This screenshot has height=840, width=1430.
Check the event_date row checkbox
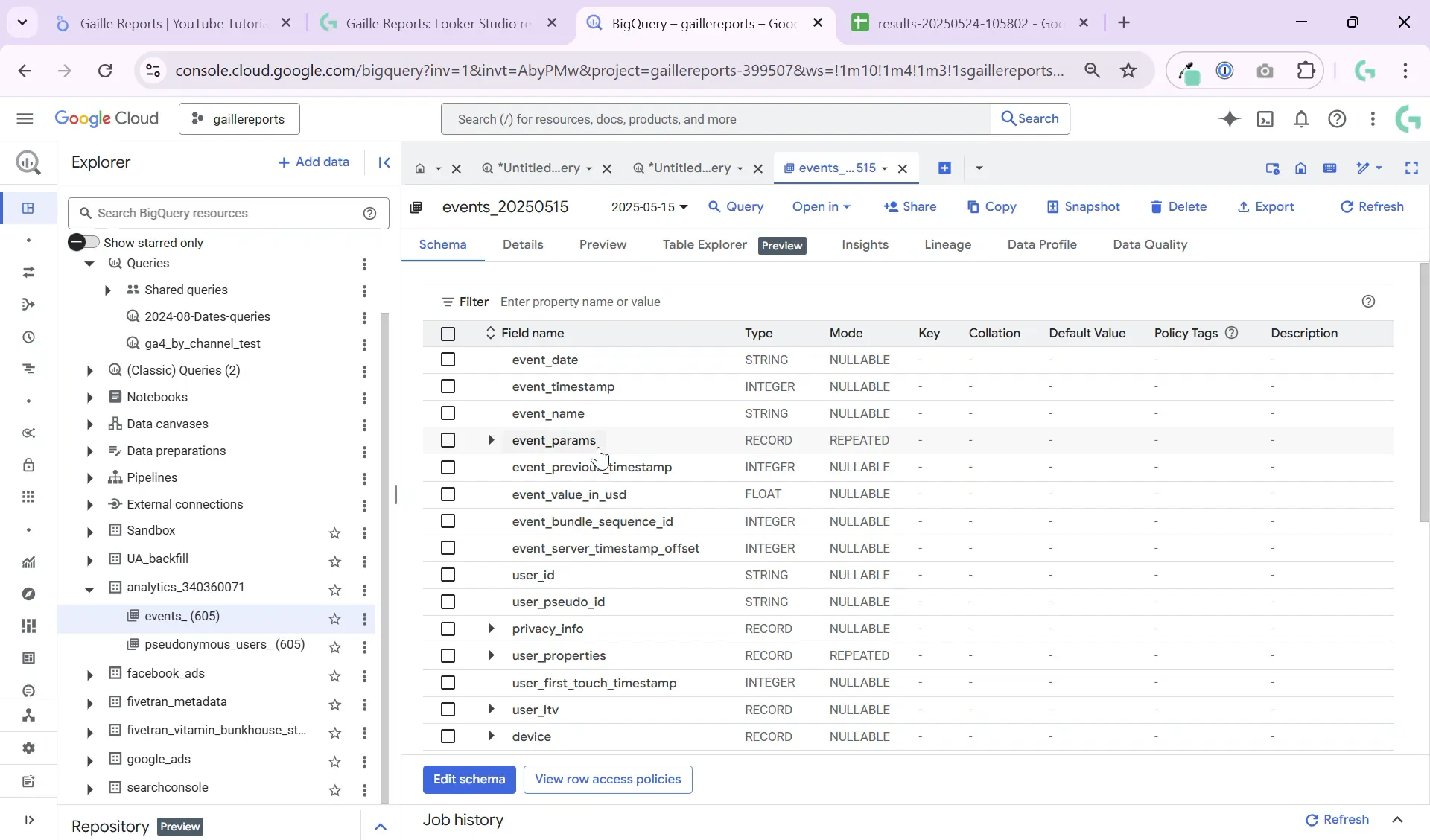tap(448, 360)
